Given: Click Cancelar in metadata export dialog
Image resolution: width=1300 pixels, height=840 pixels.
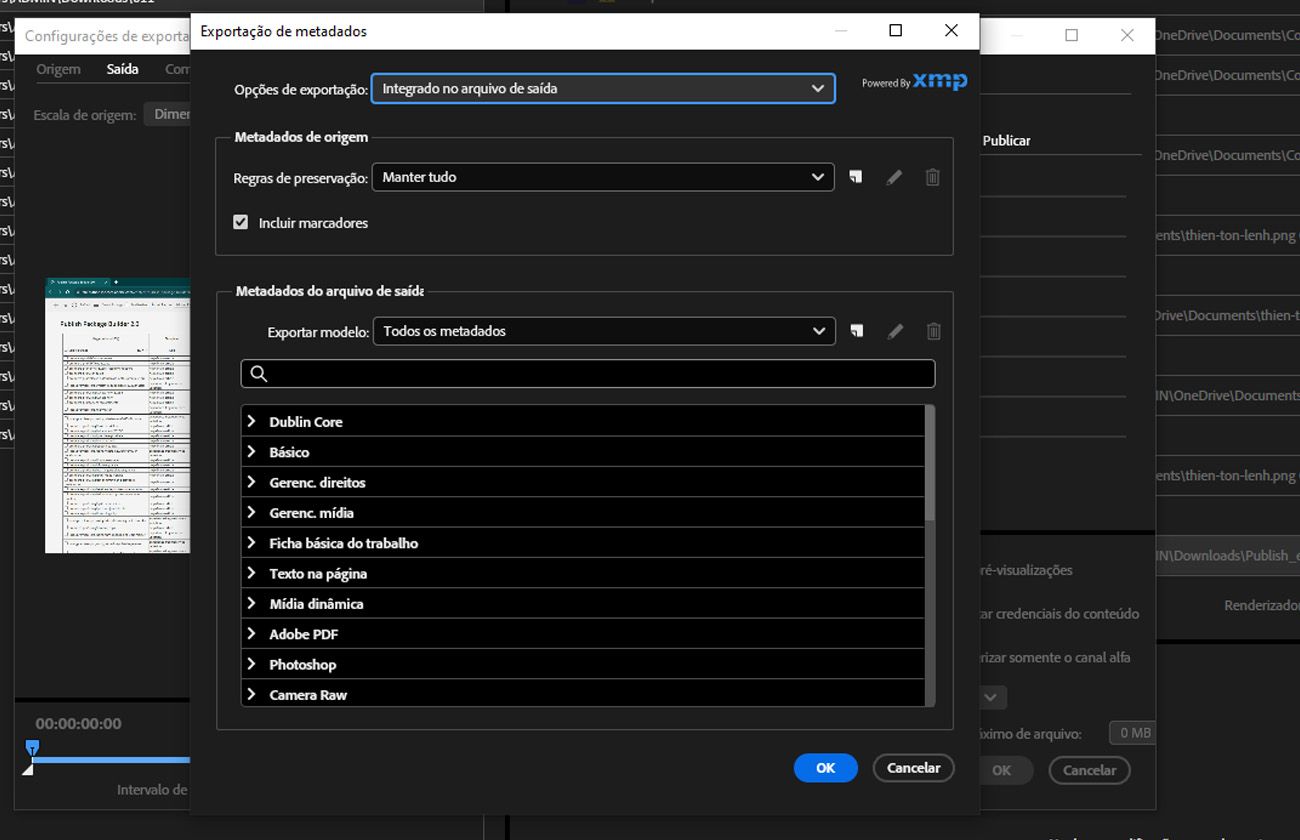Looking at the screenshot, I should pos(913,768).
